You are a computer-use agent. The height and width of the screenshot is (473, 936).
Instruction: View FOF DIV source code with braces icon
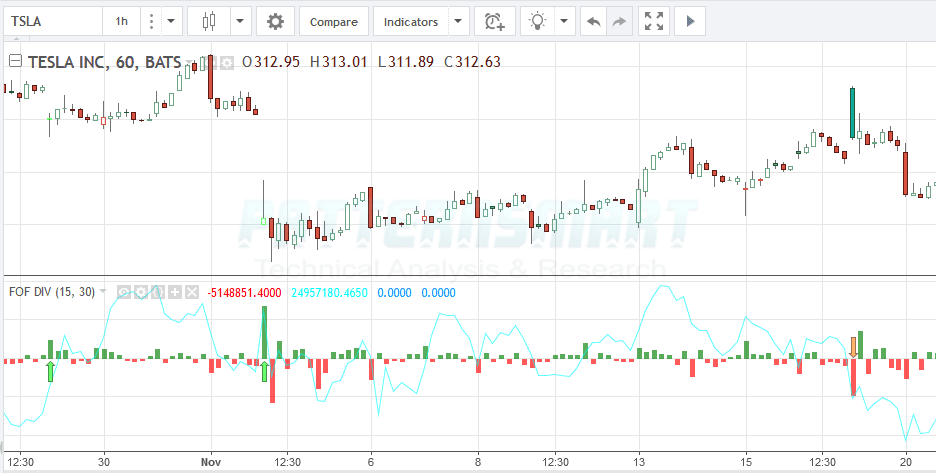pos(158,292)
